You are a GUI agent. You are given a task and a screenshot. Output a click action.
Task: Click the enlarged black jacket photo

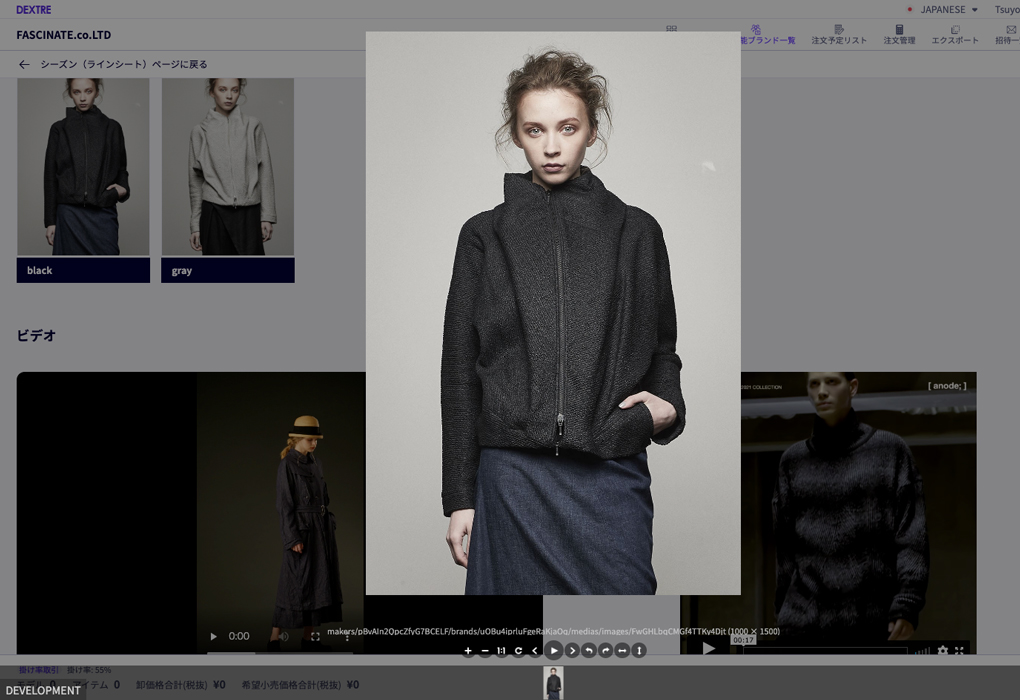click(553, 313)
